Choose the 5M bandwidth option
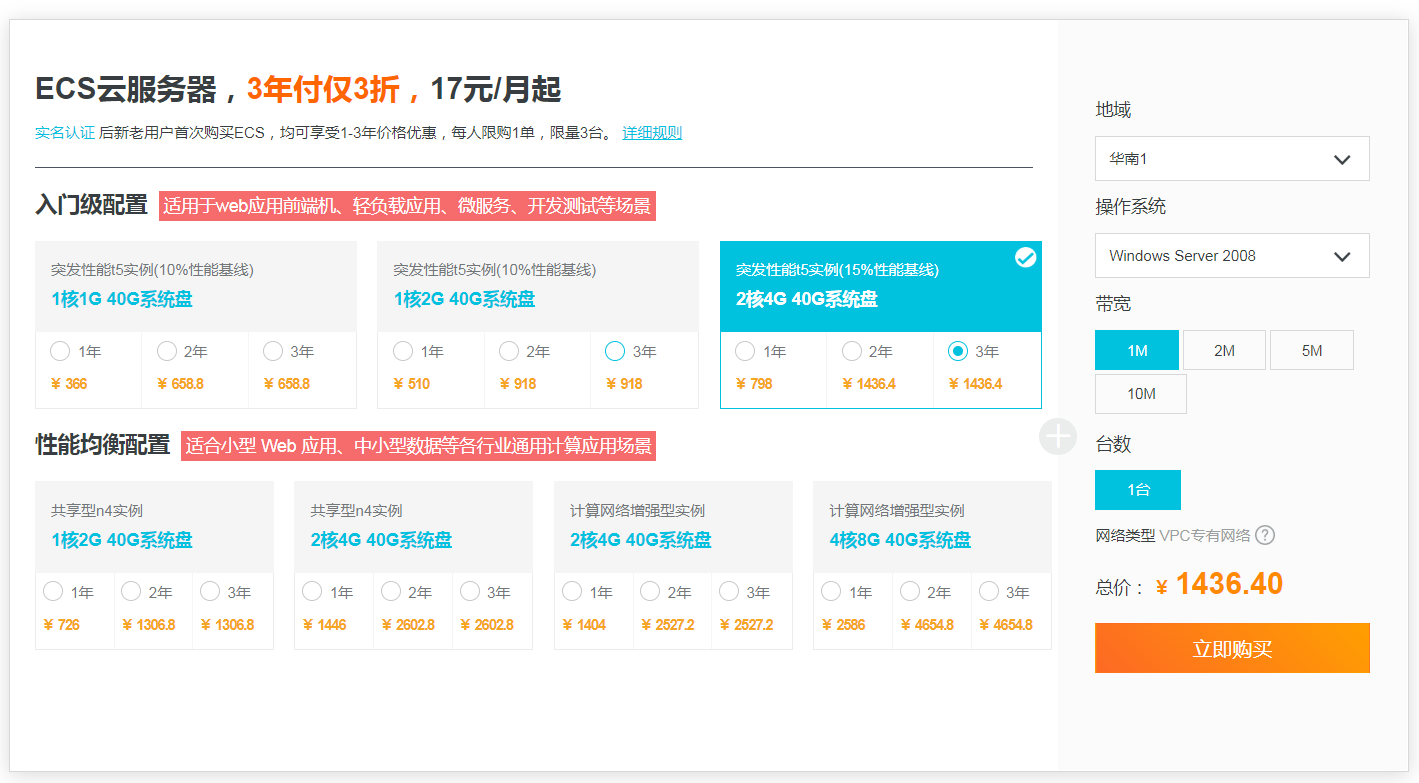Image resolution: width=1419 pixels, height=783 pixels. (x=1311, y=351)
